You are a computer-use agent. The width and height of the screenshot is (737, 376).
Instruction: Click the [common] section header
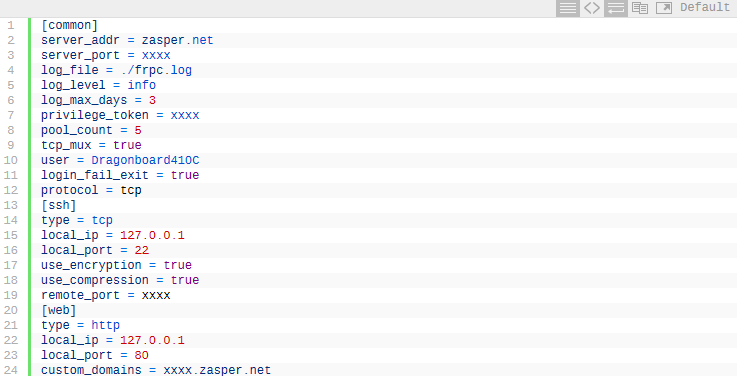[70, 25]
